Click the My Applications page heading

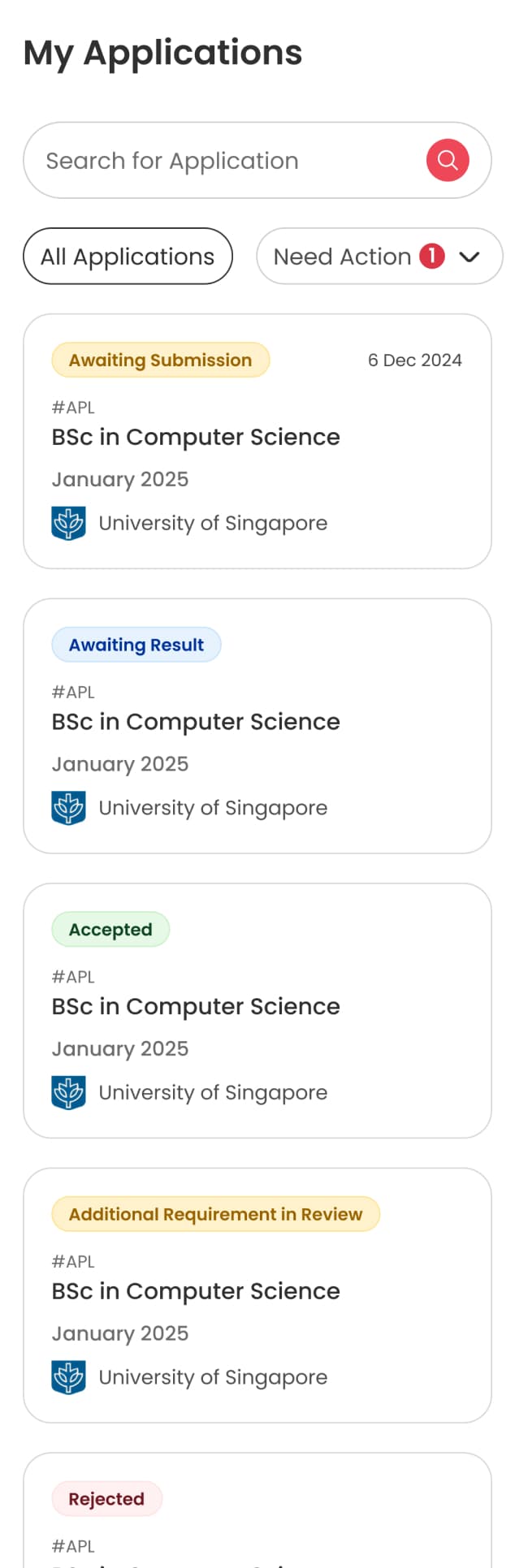click(x=162, y=53)
